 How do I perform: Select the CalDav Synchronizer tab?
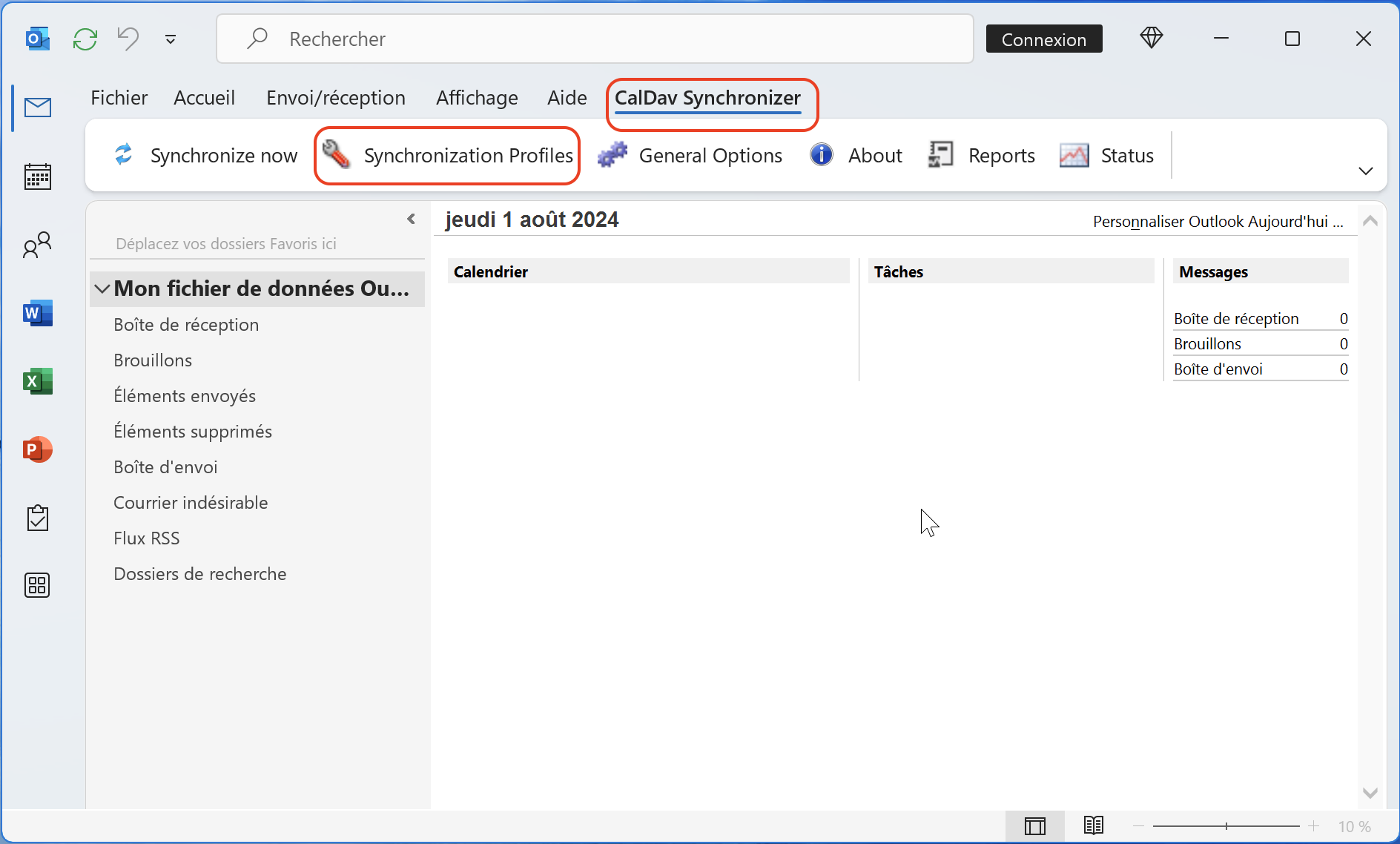707,98
